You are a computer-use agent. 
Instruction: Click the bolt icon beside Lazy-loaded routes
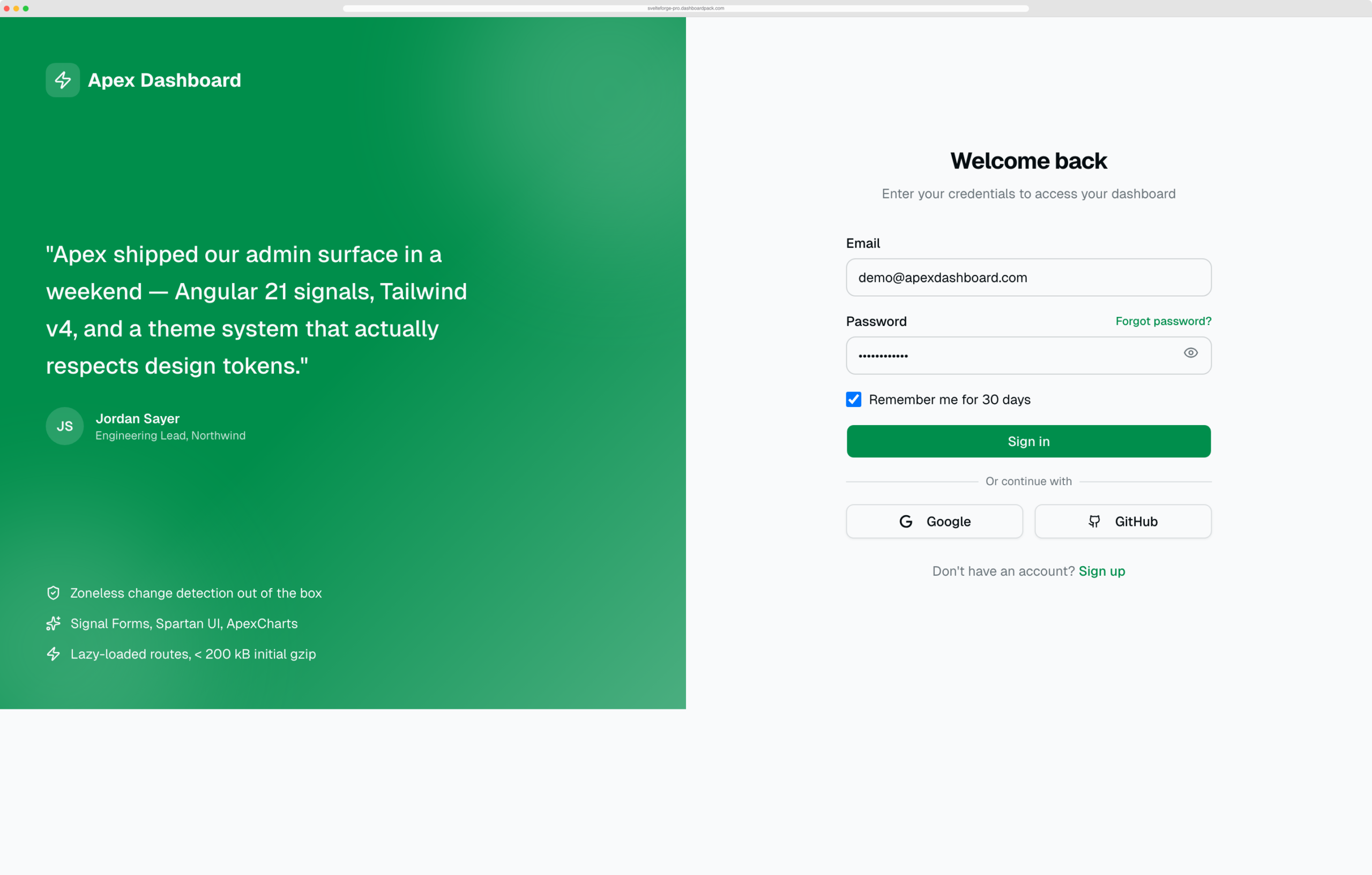pos(53,654)
